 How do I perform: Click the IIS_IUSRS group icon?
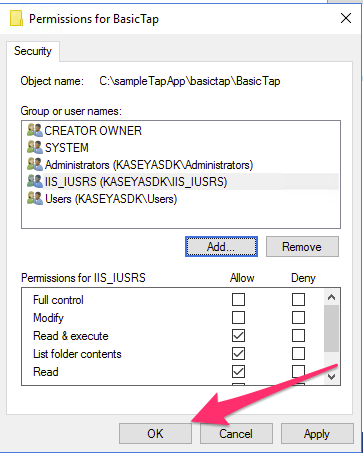point(35,181)
